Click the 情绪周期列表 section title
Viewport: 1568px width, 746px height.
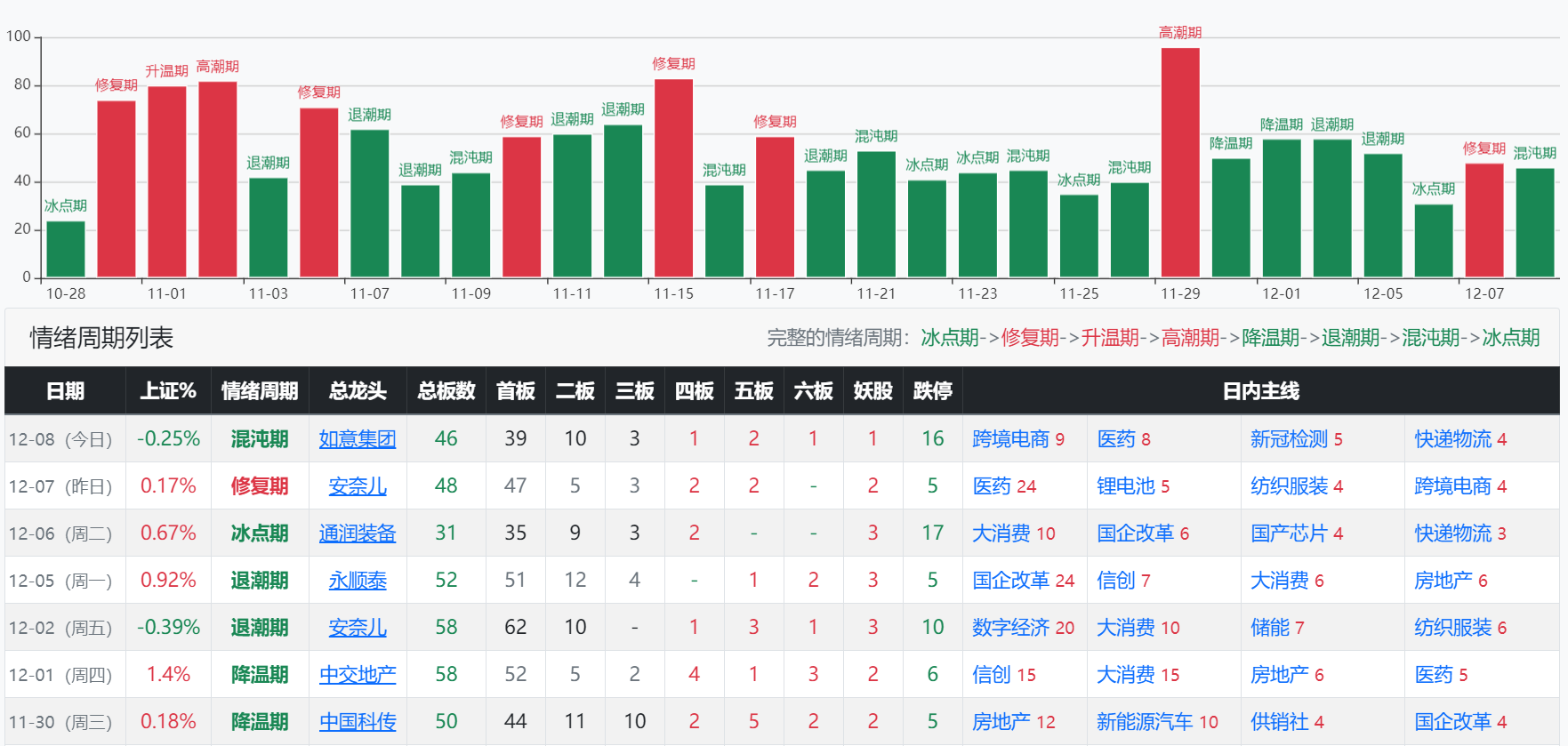101,338
